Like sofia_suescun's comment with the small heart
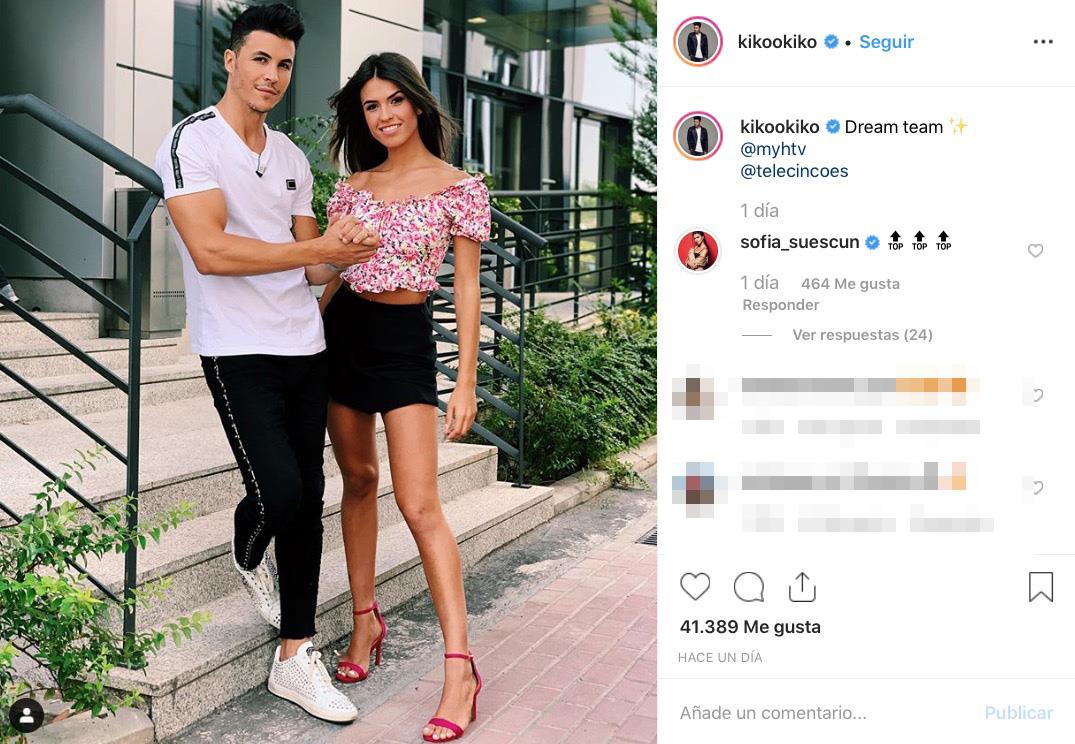This screenshot has width=1075, height=744. 1035,251
